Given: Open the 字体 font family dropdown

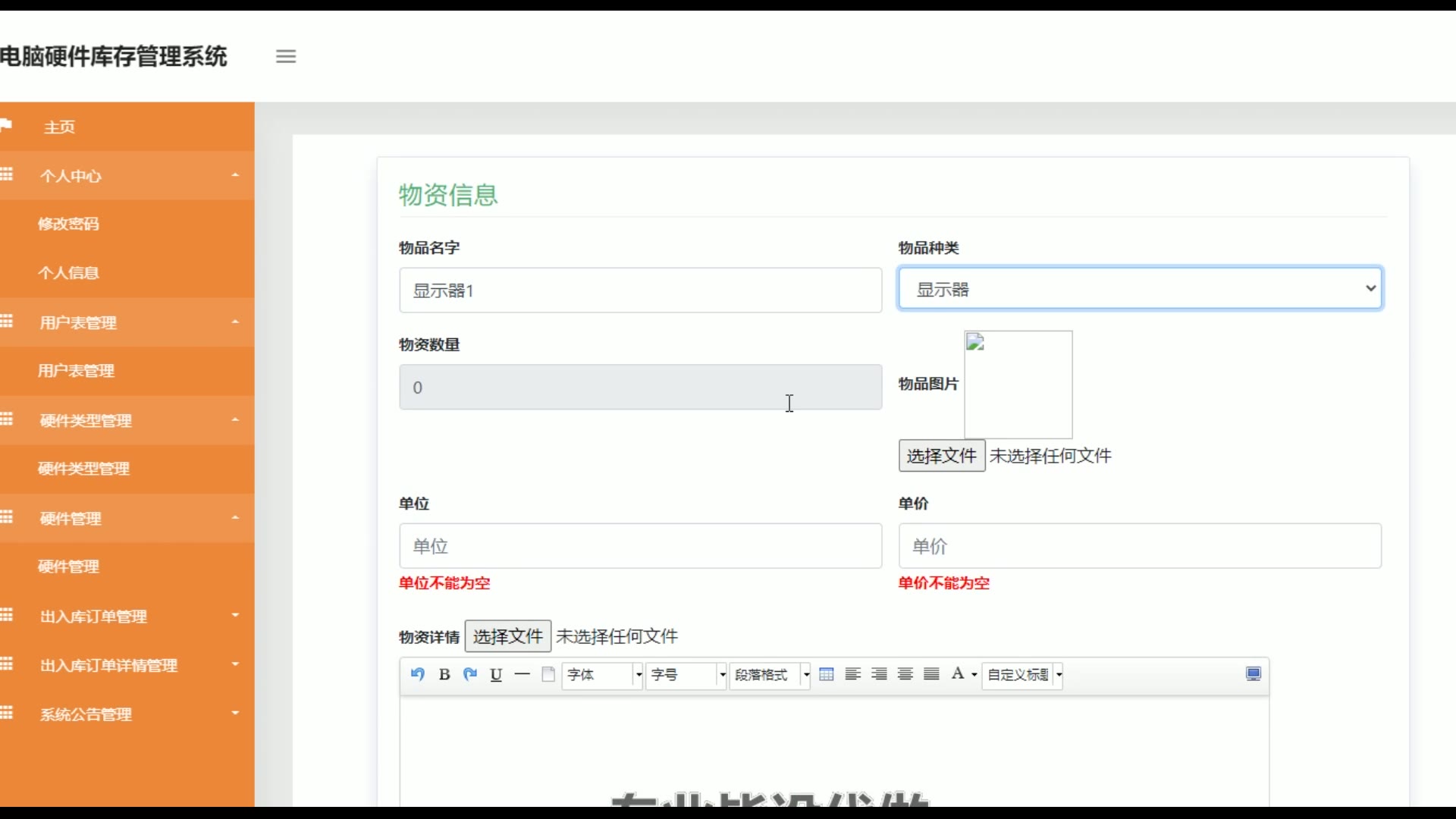Looking at the screenshot, I should coord(602,675).
